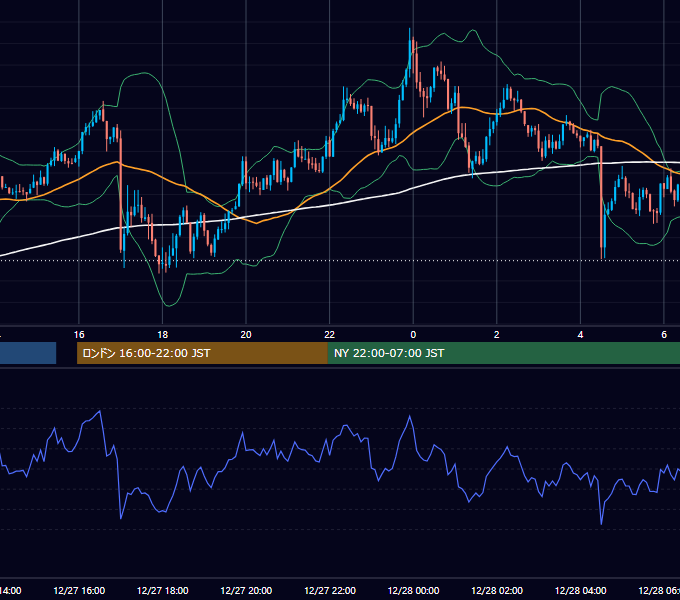This screenshot has height=600, width=680.
Task: Click the ロンドン 16:00-22:00 JST session bar
Action: pos(202,353)
